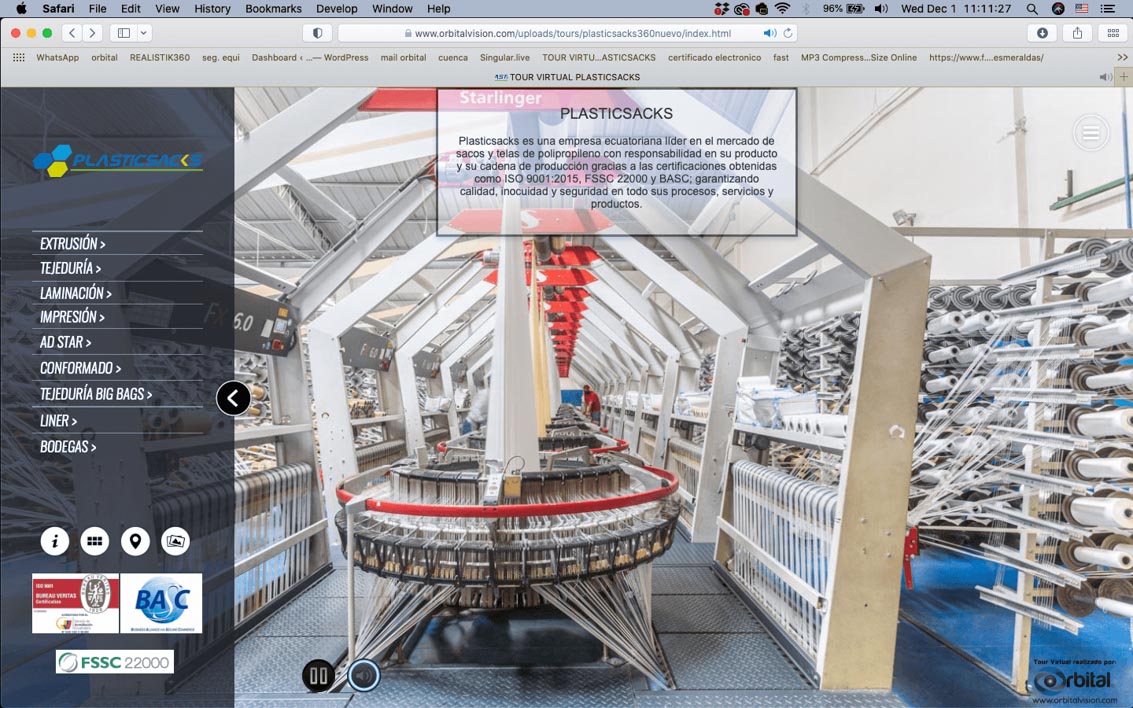Toggle the Safari sidebar
The width and height of the screenshot is (1133, 708).
coord(124,33)
